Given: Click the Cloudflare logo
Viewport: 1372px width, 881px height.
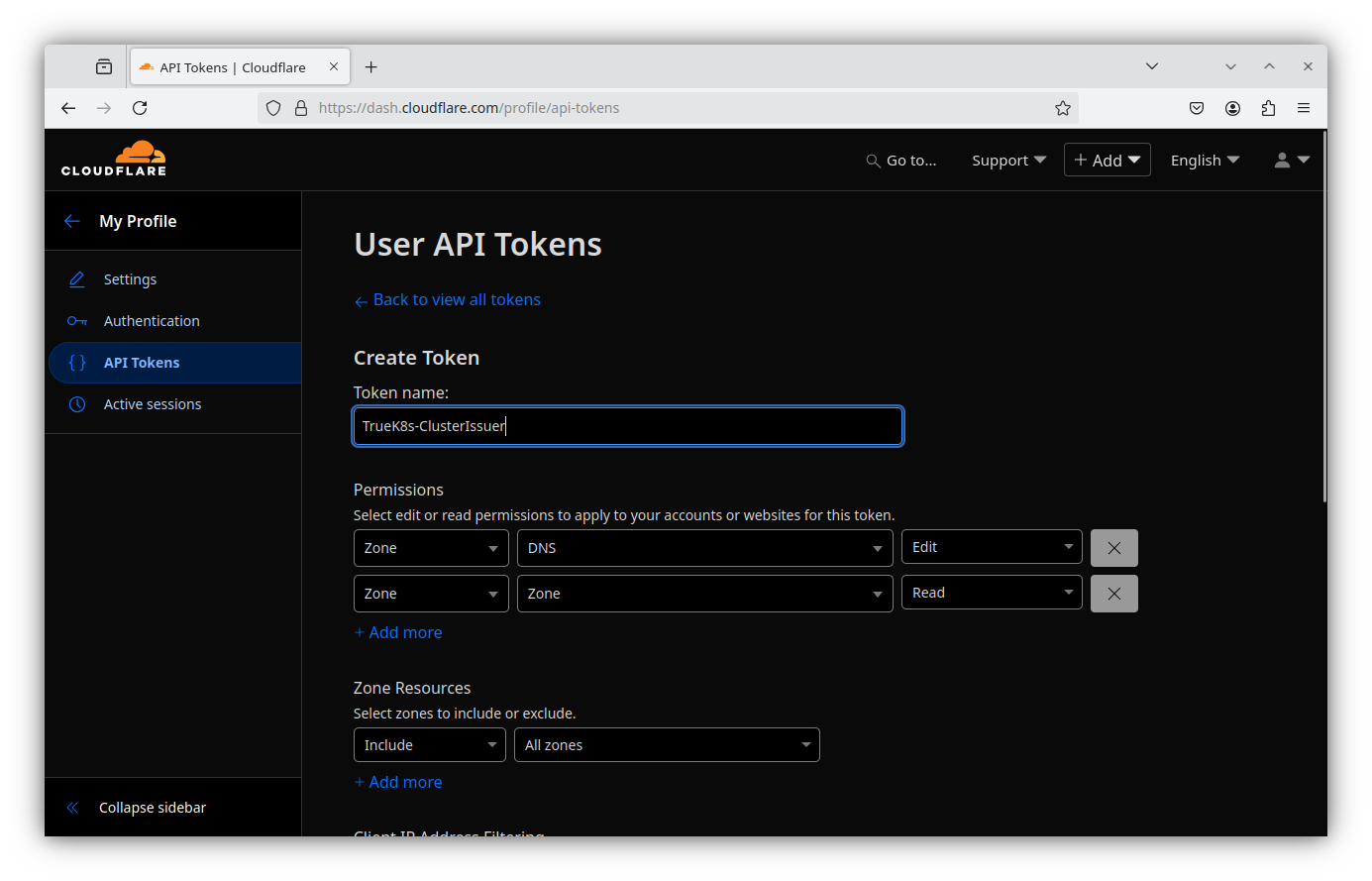Looking at the screenshot, I should pos(114,159).
